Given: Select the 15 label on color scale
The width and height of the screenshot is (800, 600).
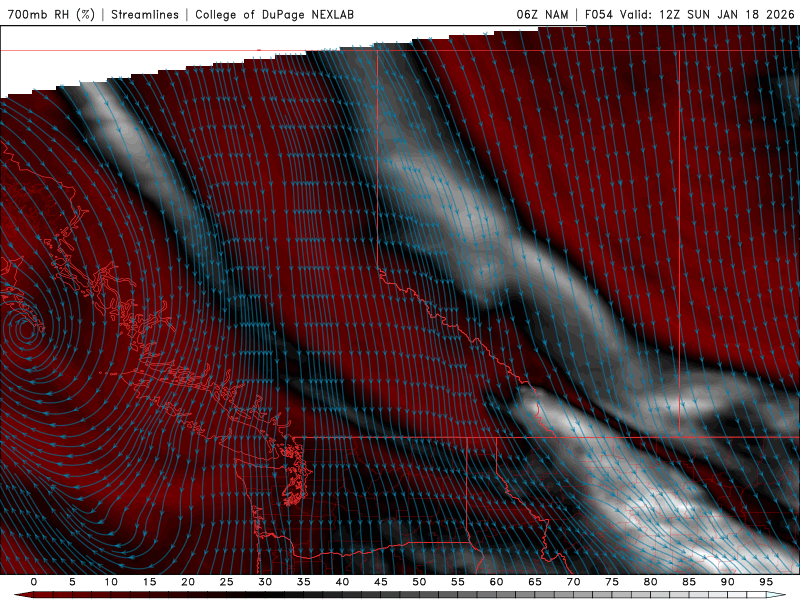Looking at the screenshot, I should (x=149, y=582).
